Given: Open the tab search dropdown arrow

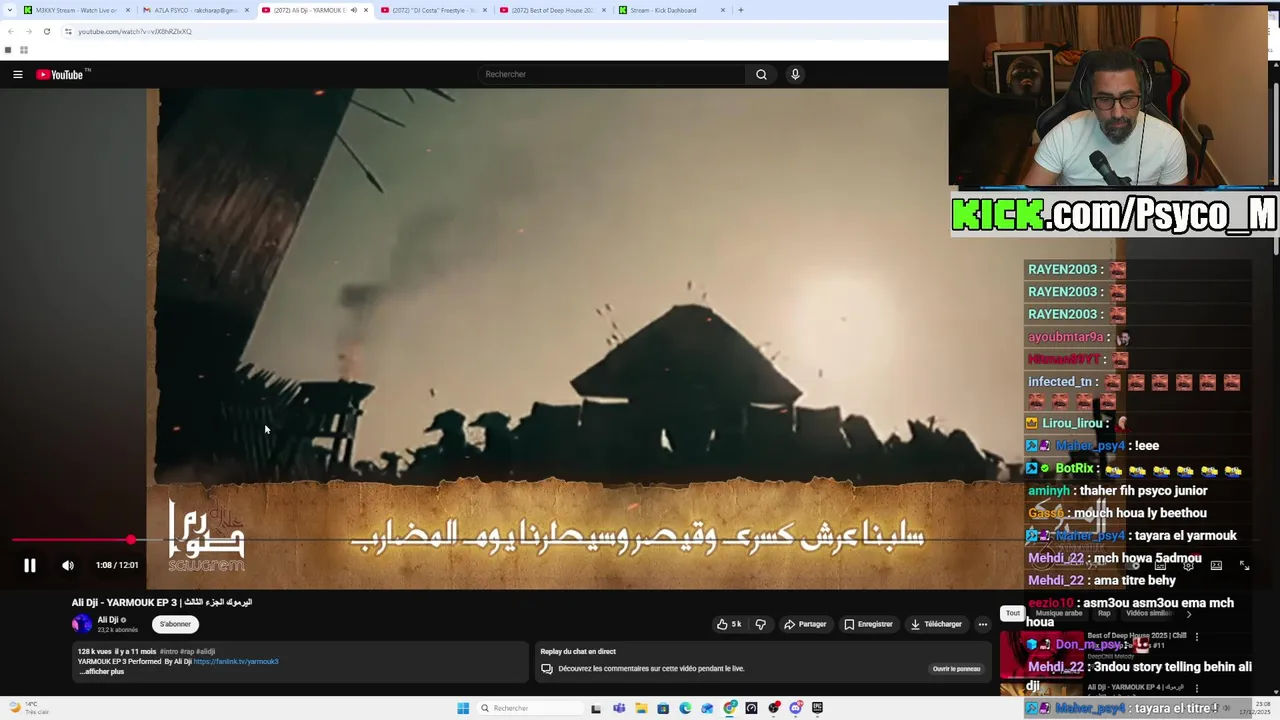Looking at the screenshot, I should 9,10.
